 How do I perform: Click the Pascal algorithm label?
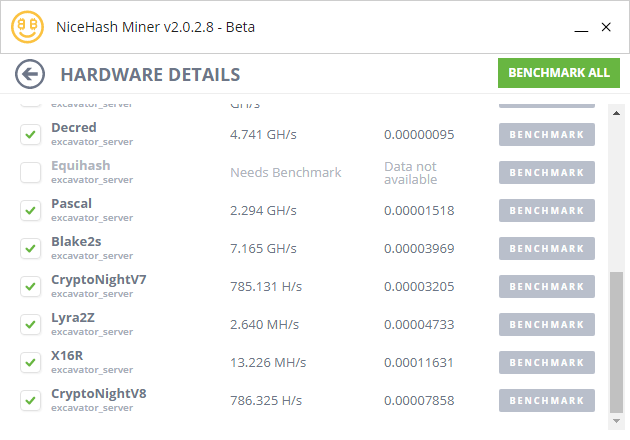[72, 203]
